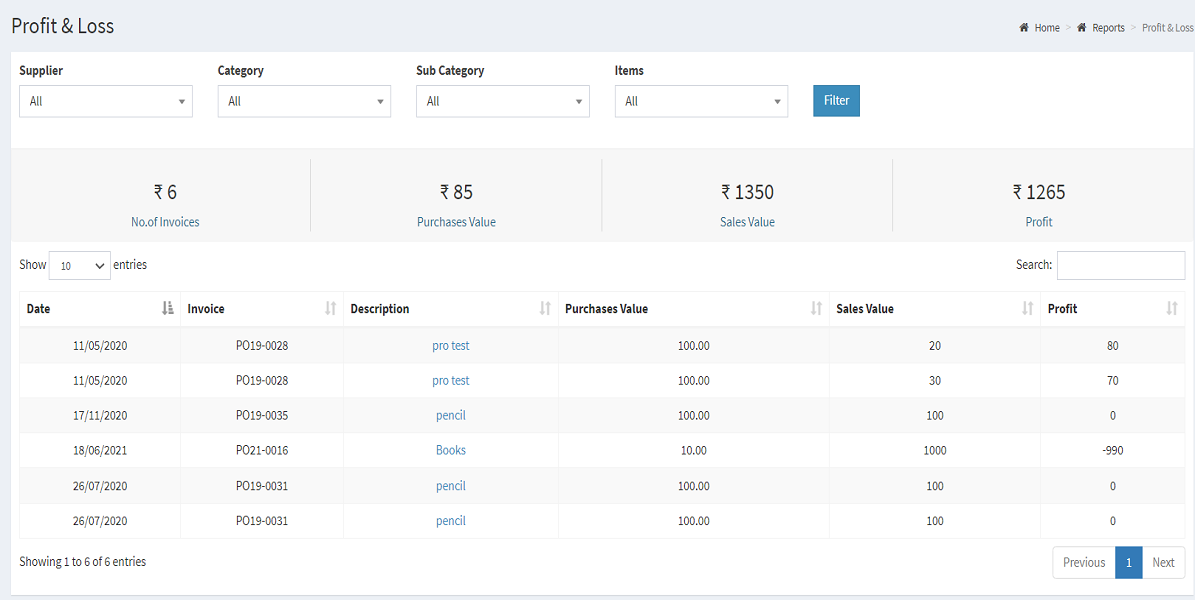Open the Profit & Loss breadcrumb entry

pyautogui.click(x=1167, y=27)
